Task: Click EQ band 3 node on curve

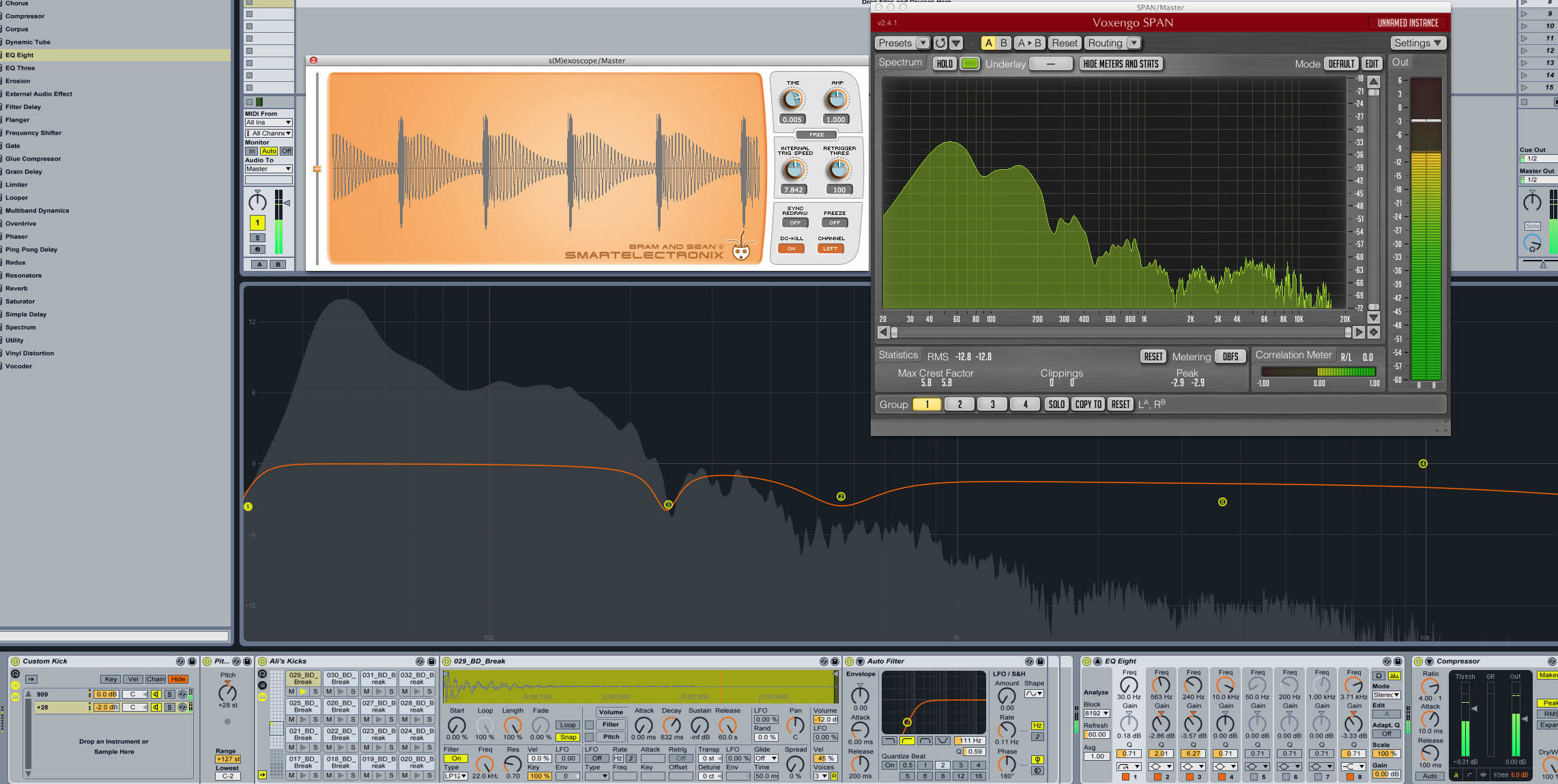Action: pos(668,505)
